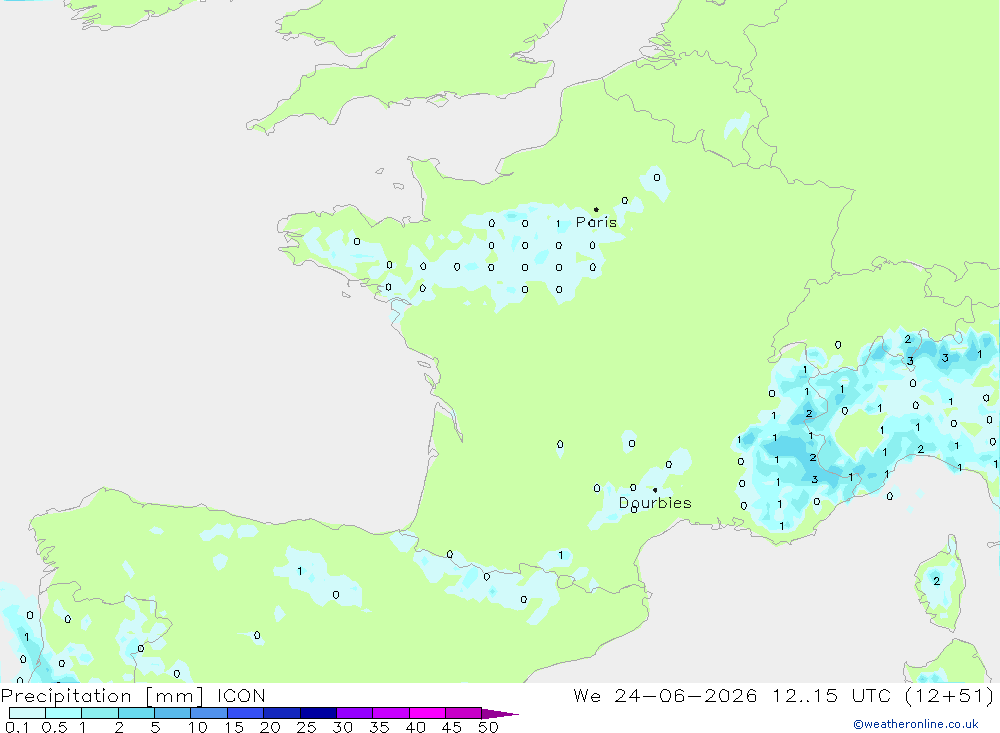
Task: Pick the legend swatch between 20 and 25
Action: (x=281, y=713)
